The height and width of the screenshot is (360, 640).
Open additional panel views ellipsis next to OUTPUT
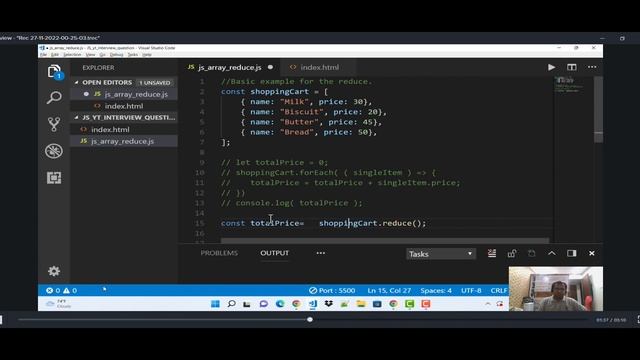[x=321, y=253]
